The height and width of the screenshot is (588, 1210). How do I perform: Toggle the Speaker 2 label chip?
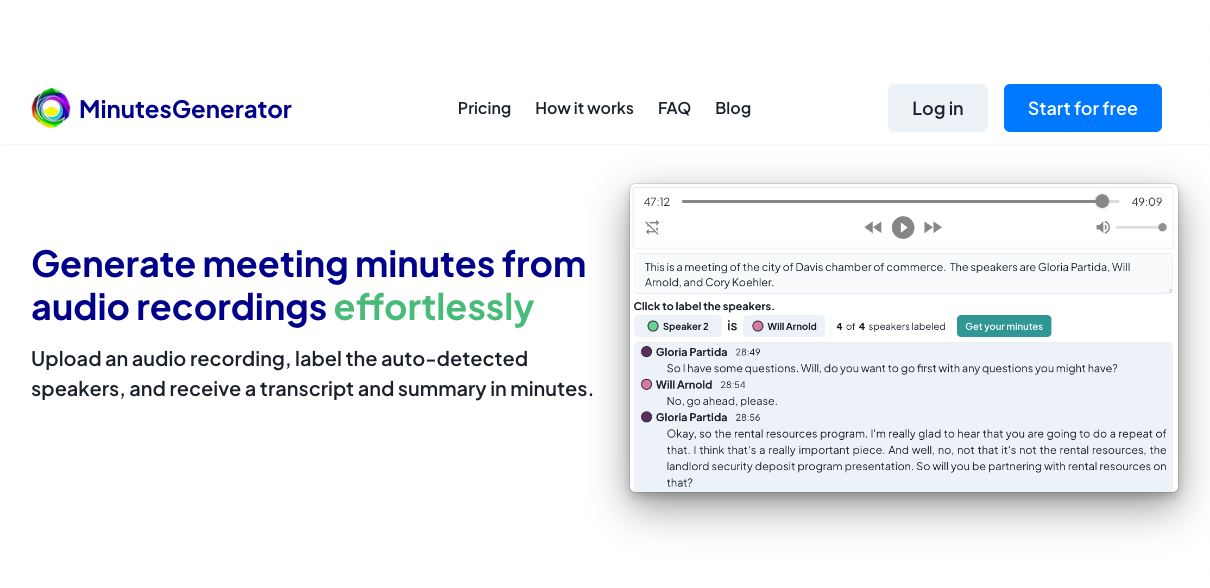(679, 326)
